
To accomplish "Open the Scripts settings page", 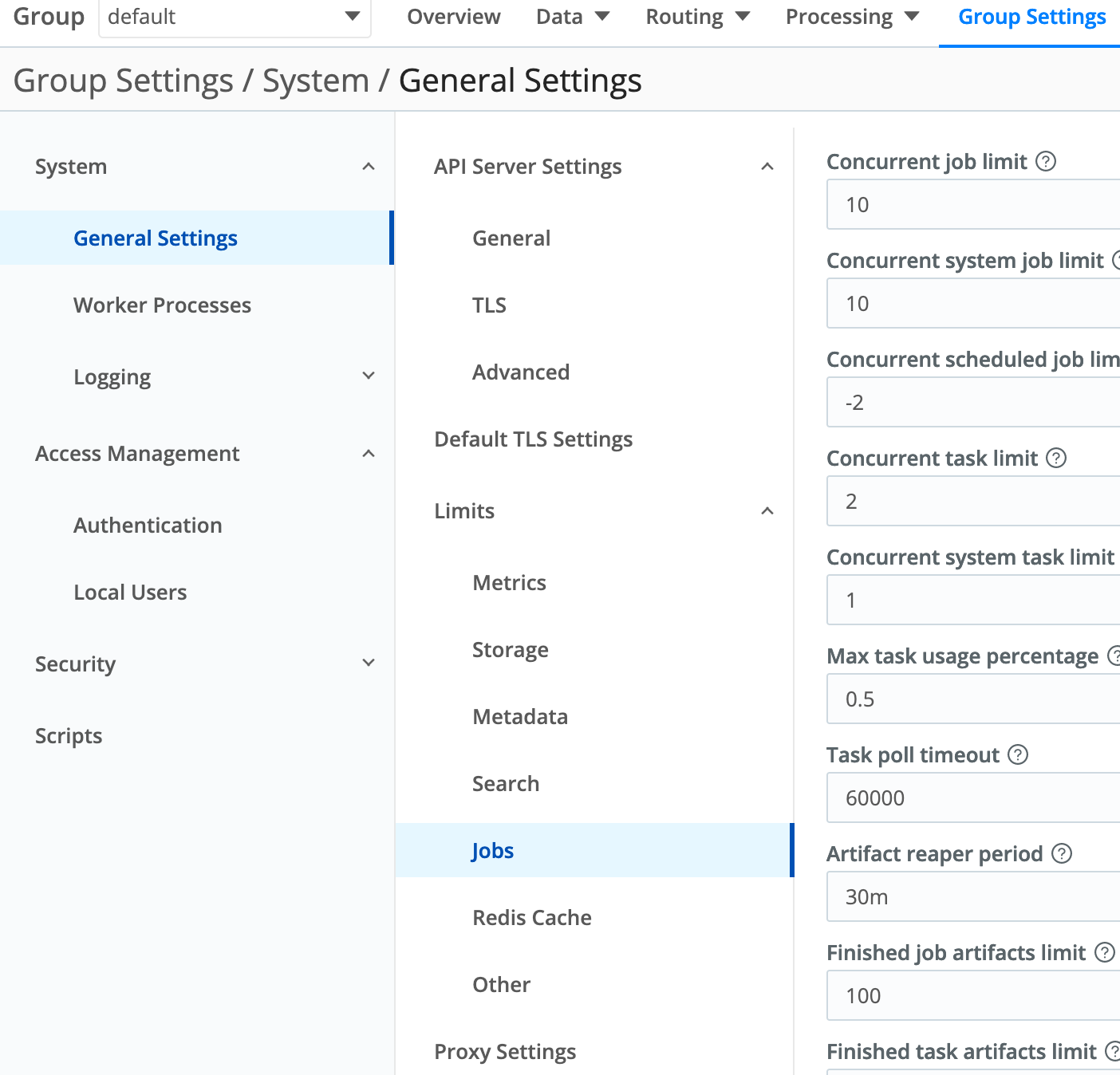I will point(69,735).
